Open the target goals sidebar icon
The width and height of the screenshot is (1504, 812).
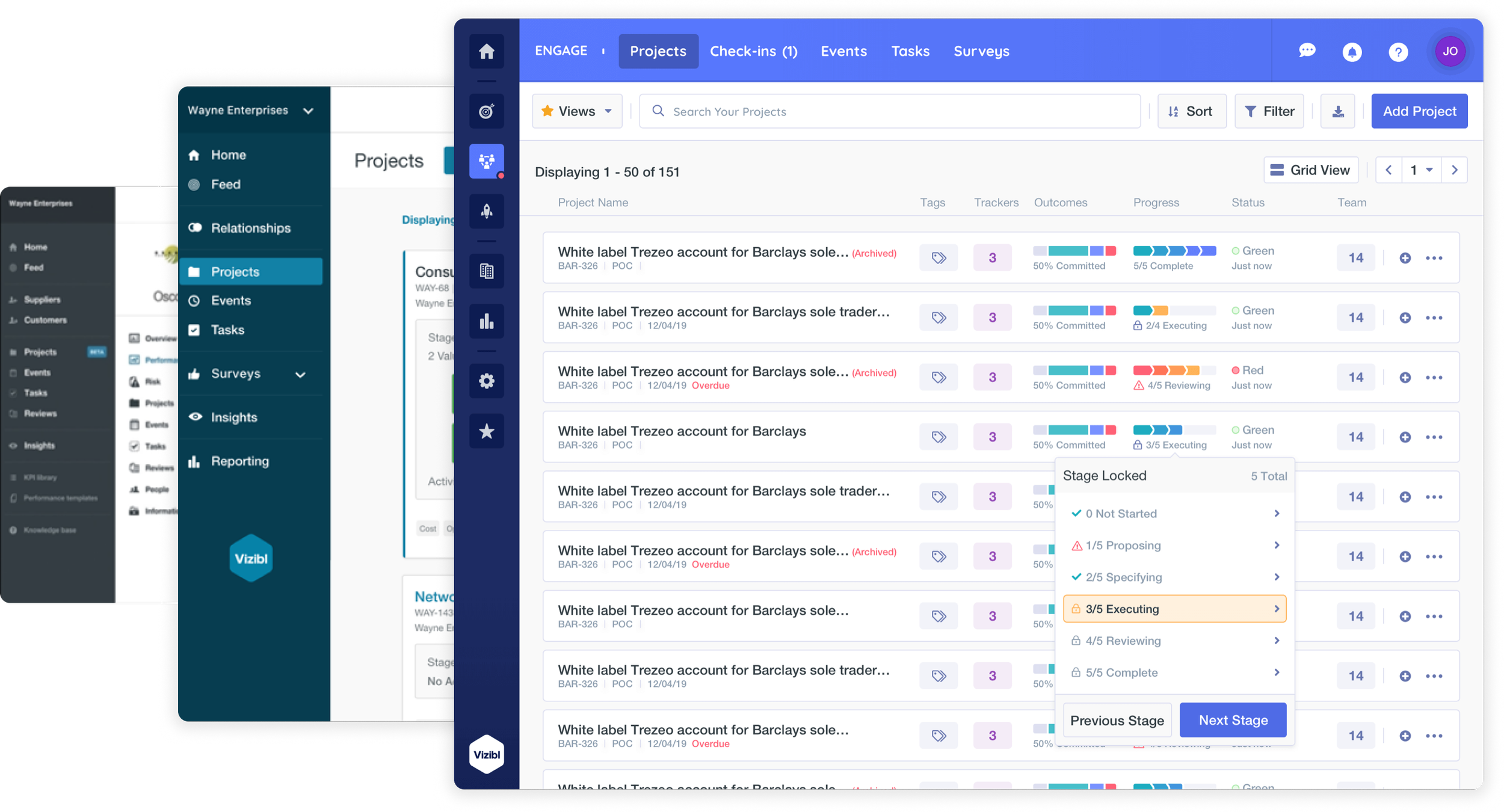(486, 111)
